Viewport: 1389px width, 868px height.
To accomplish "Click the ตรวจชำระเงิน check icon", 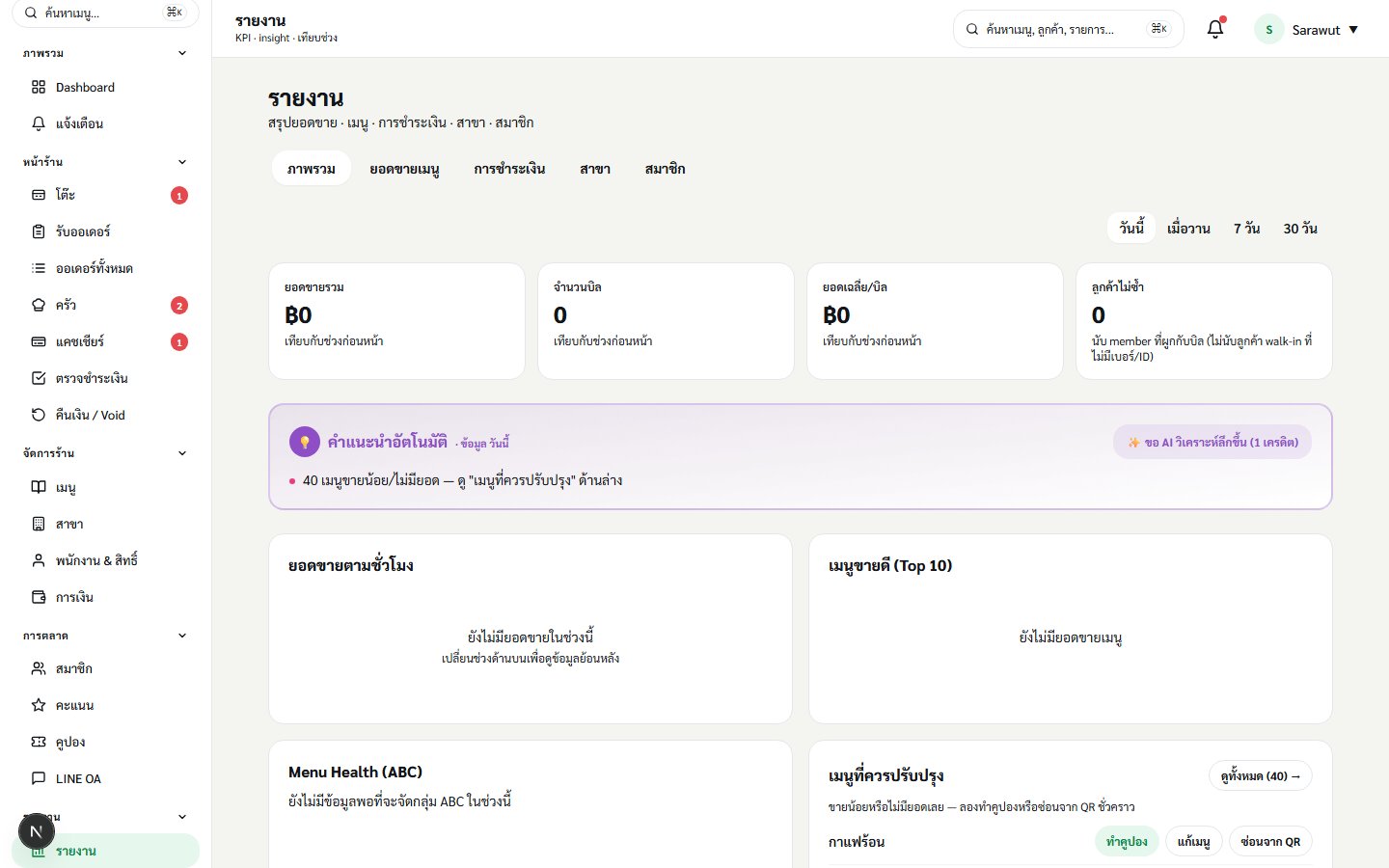I will [39, 378].
